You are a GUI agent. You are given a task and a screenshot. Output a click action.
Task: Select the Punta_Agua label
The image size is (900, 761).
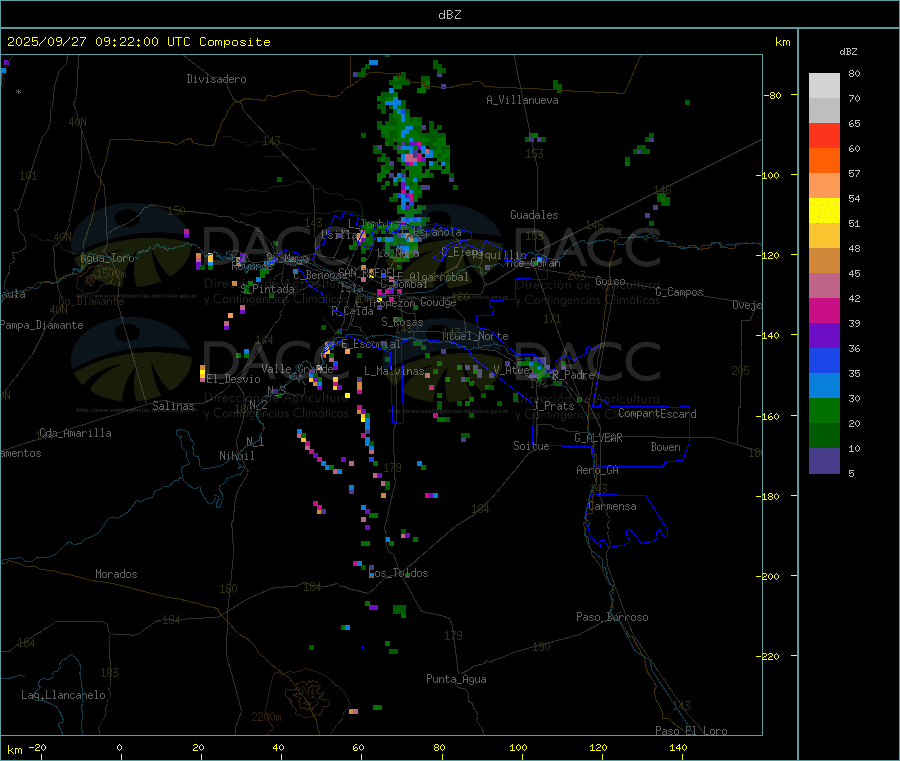(x=456, y=679)
